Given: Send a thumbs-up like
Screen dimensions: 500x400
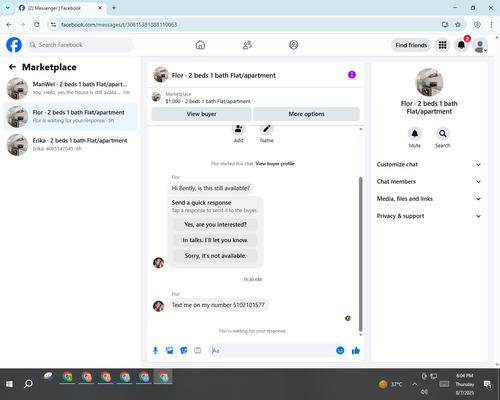Looking at the screenshot, I should point(356,350).
